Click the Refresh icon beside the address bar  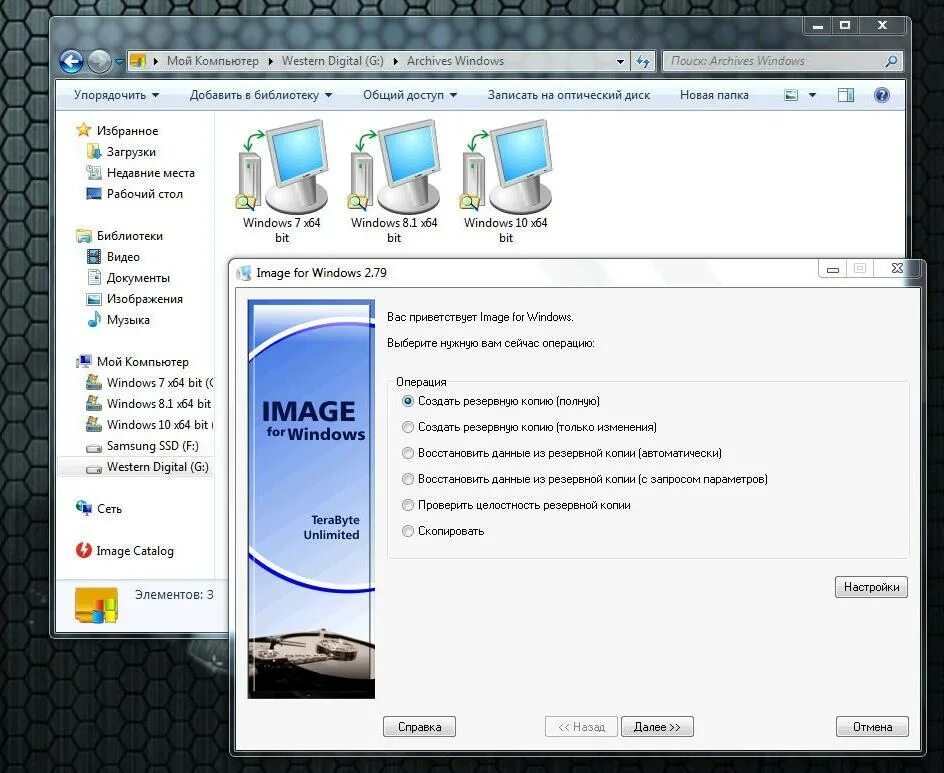[643, 61]
